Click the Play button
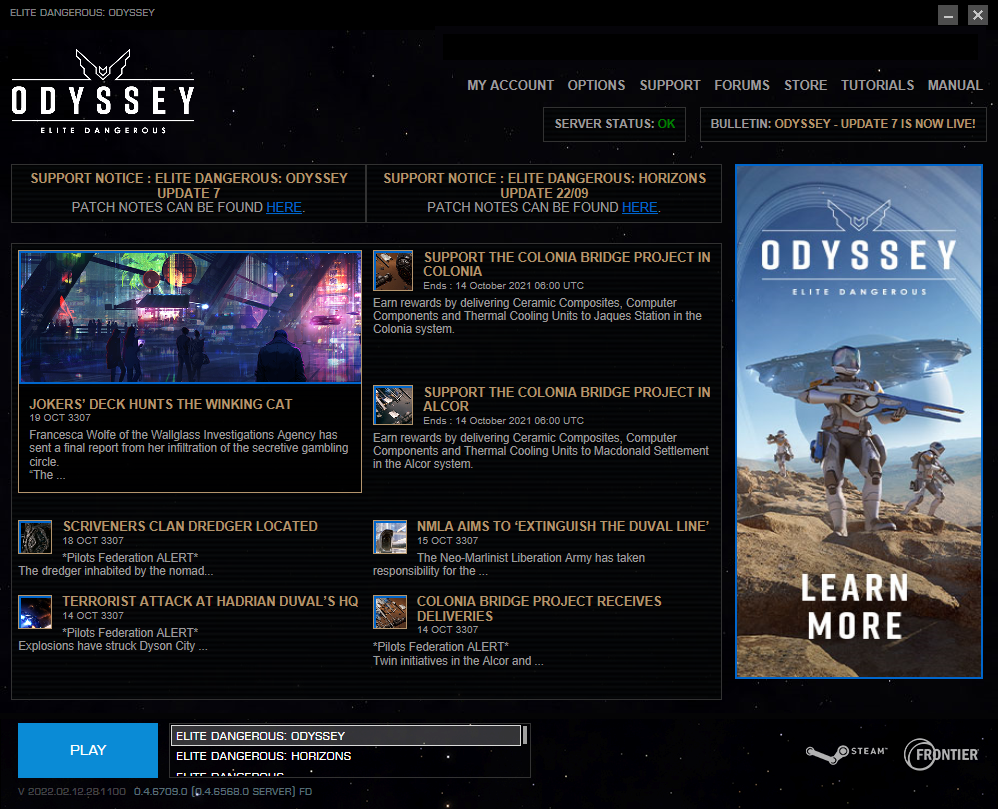Viewport: 998px width, 809px height. click(x=88, y=750)
